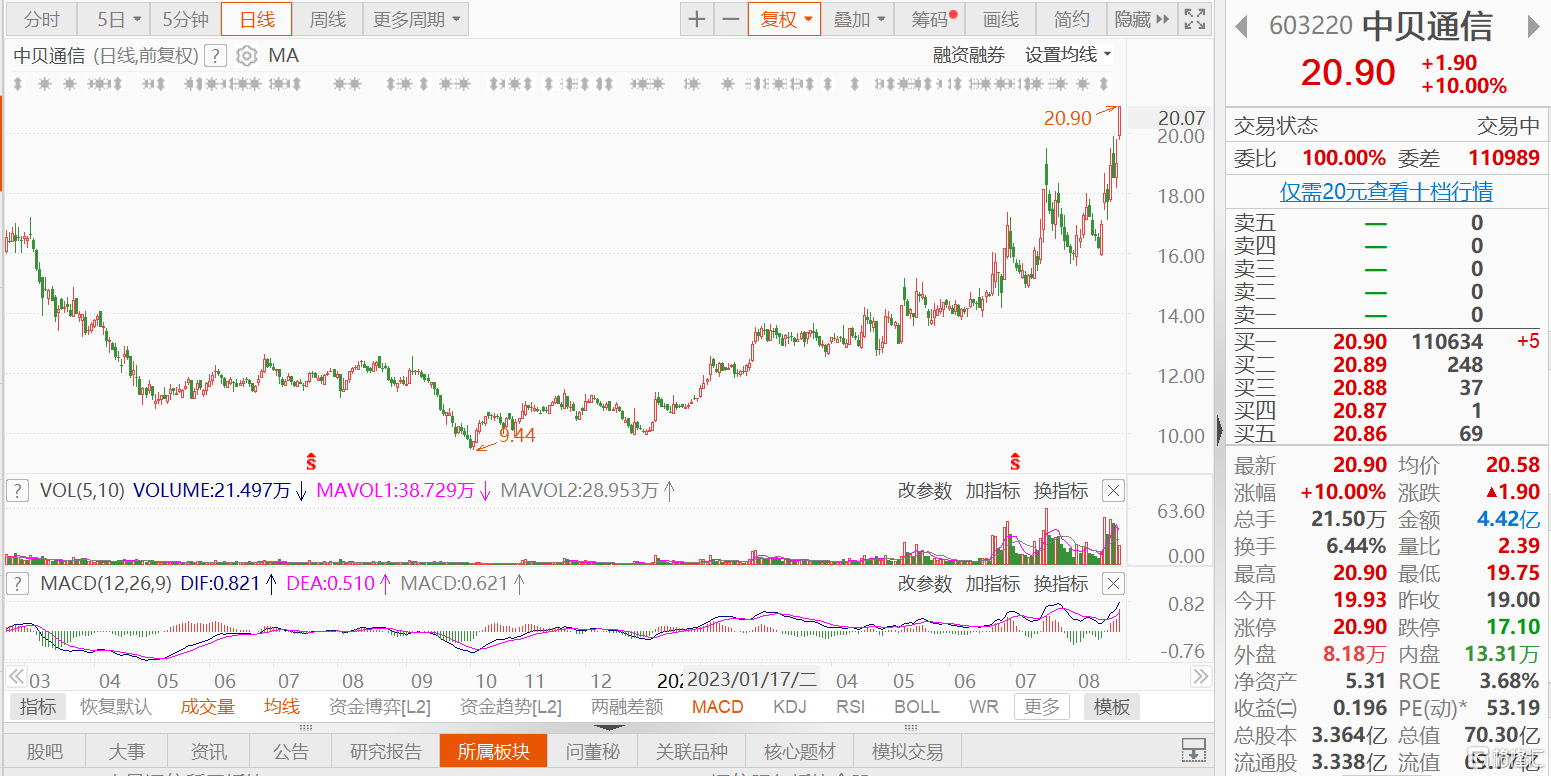
Task: Open the 研究报告 tab
Action: click(385, 751)
